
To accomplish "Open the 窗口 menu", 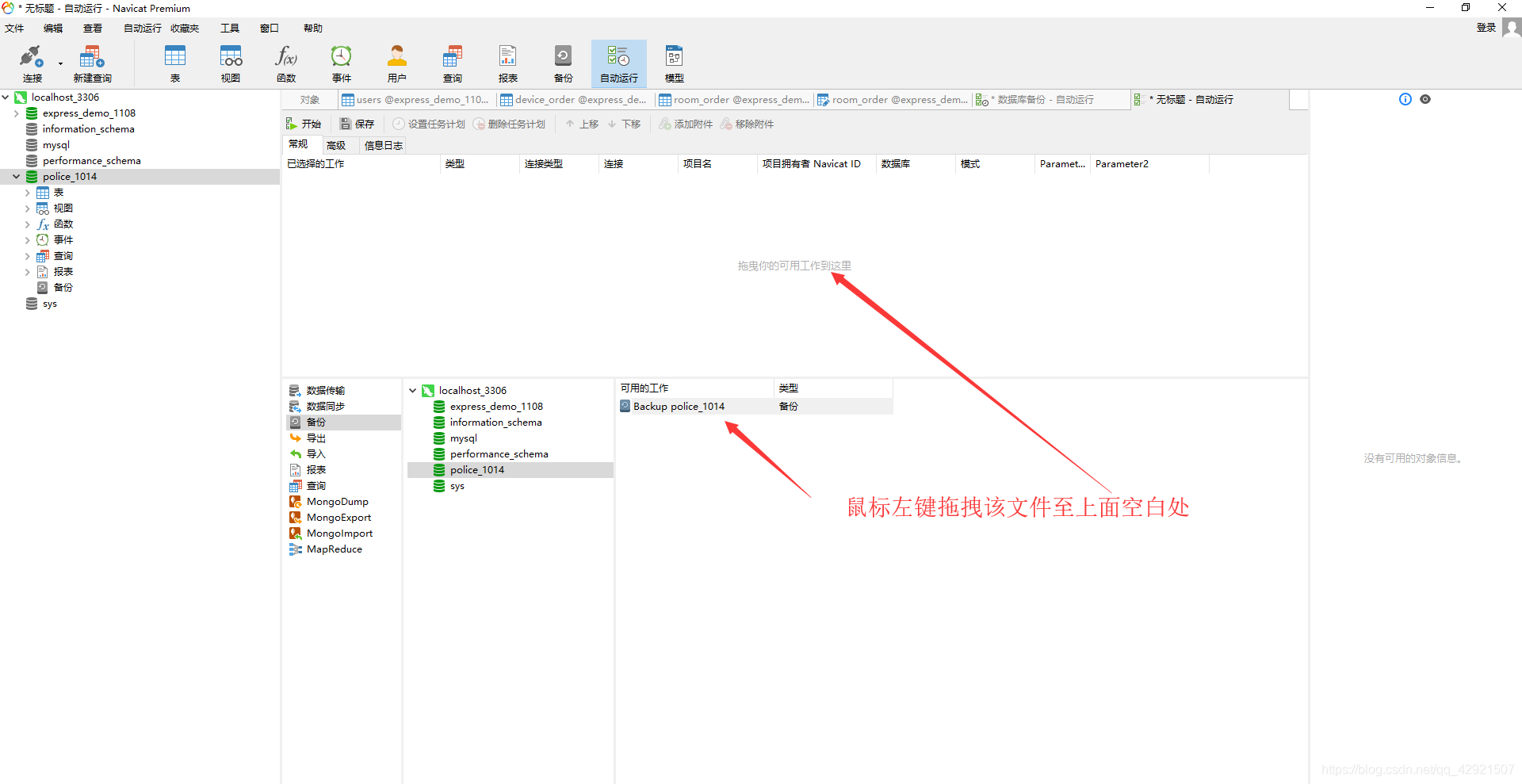I will 270,29.
